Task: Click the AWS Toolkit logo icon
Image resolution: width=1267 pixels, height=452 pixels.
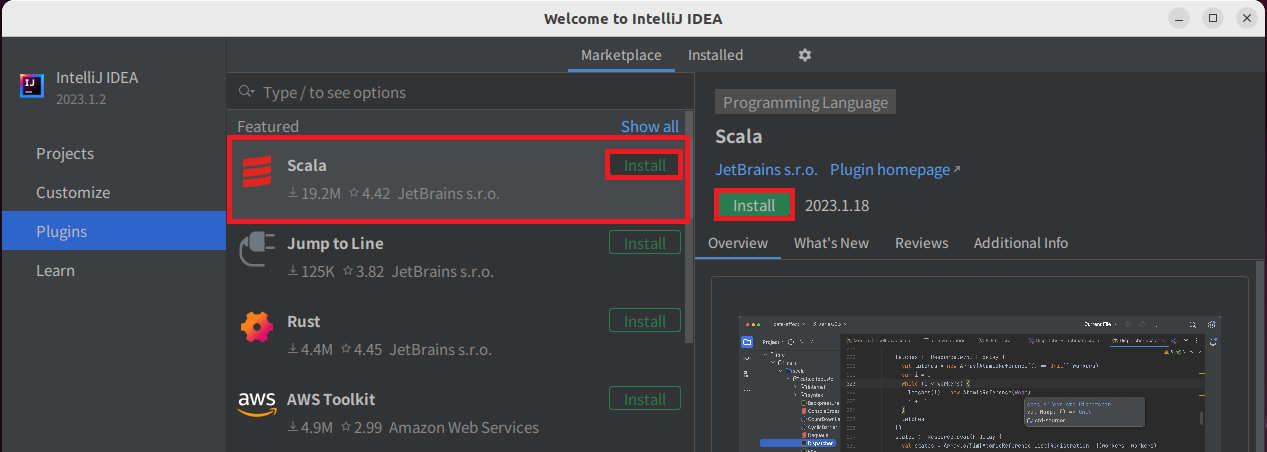Action: [257, 404]
